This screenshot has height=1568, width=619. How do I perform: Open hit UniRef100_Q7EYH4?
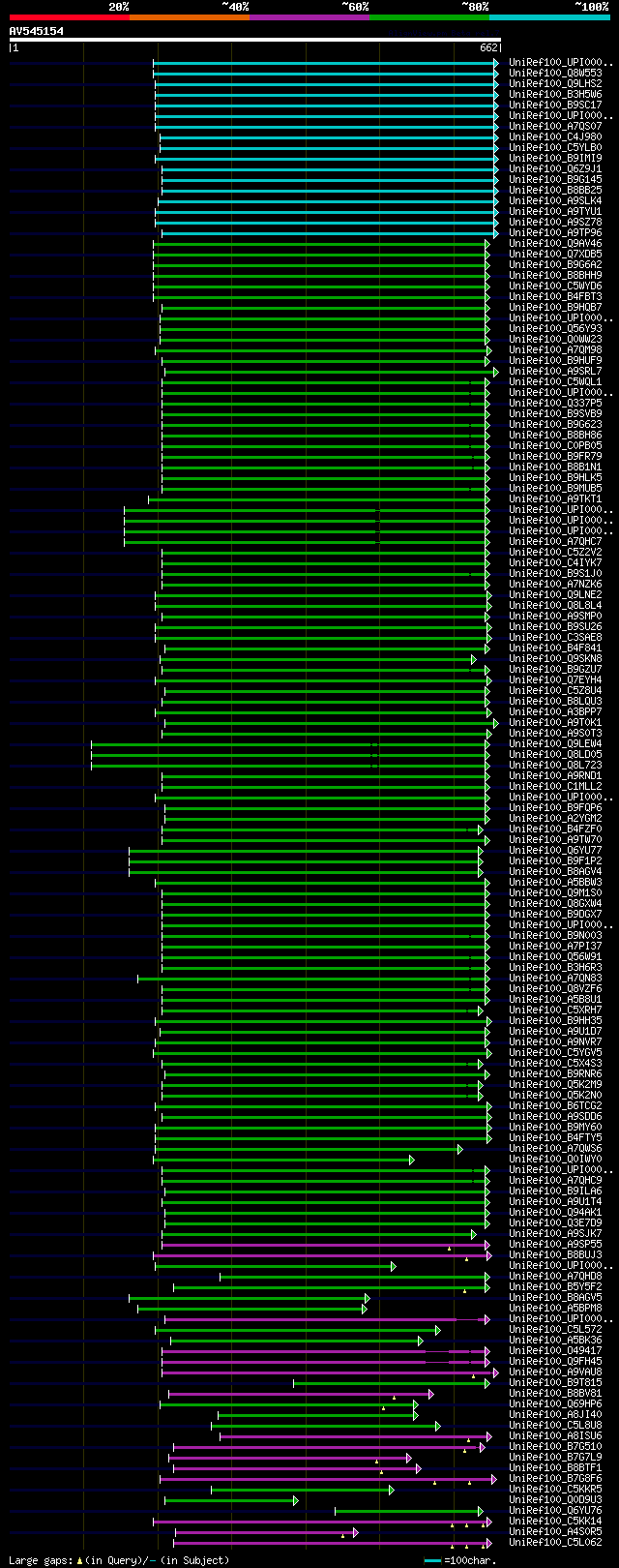(x=555, y=679)
